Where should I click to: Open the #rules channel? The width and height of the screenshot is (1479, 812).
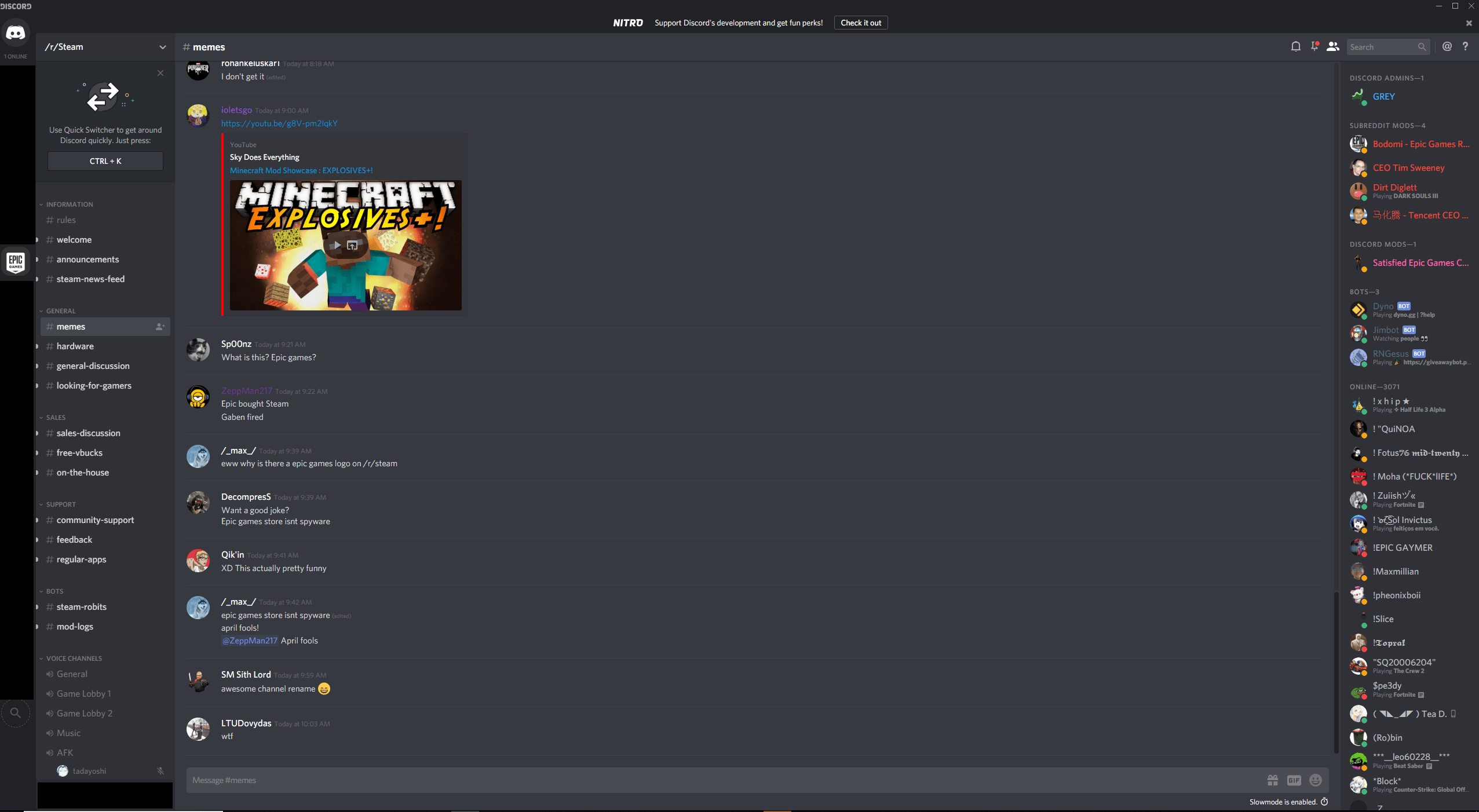[x=65, y=220]
